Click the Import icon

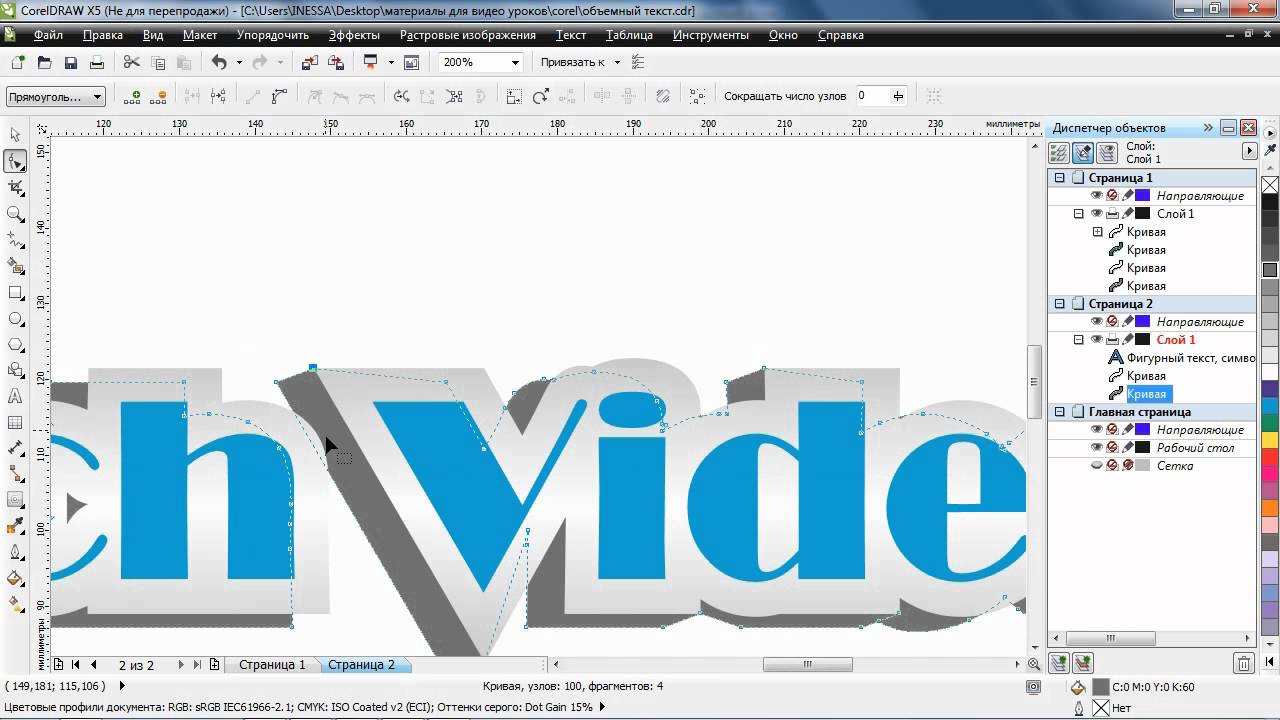tap(310, 62)
